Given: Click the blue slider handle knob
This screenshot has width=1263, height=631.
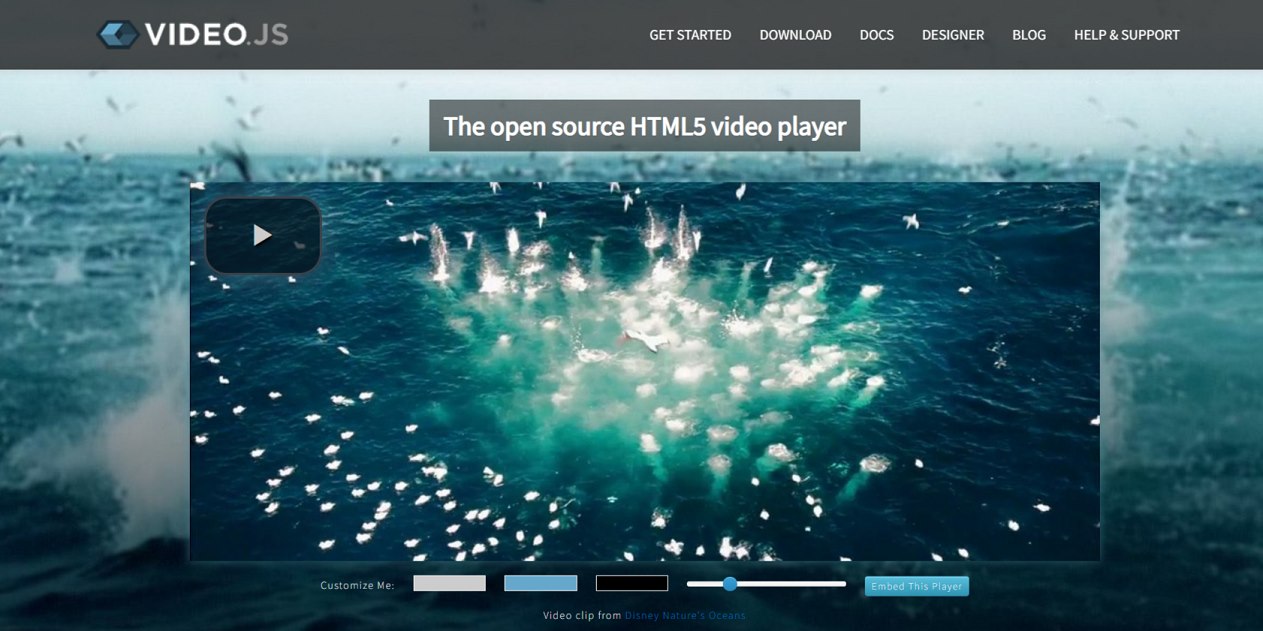Looking at the screenshot, I should 729,584.
